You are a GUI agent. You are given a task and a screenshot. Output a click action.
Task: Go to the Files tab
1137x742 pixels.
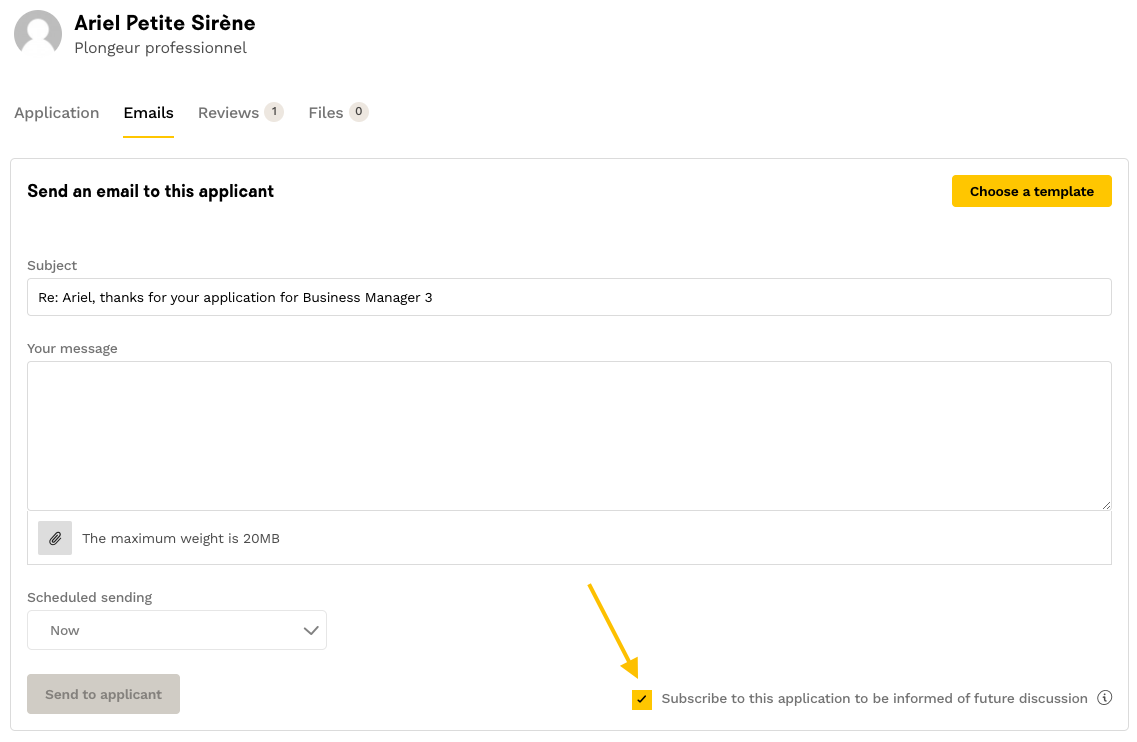coord(325,113)
